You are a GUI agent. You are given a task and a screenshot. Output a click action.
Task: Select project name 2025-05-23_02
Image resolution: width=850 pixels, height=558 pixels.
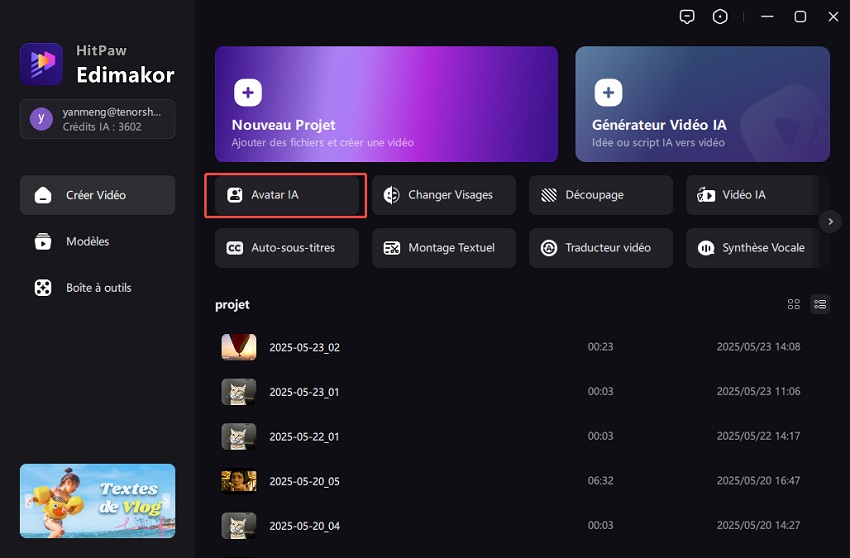click(305, 347)
